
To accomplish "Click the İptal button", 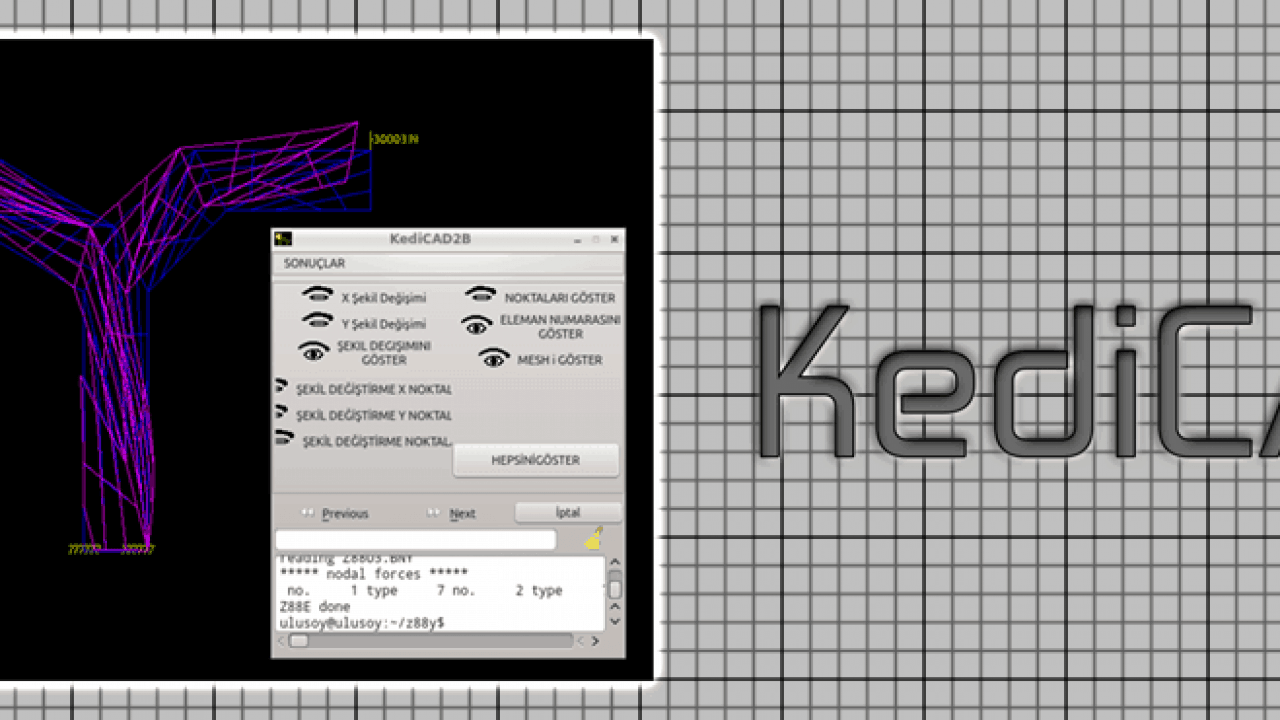I will (568, 512).
